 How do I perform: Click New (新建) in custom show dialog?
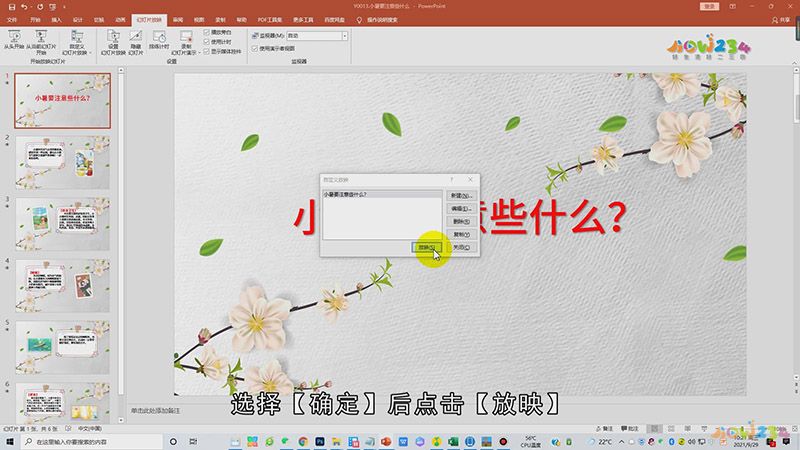pos(461,196)
